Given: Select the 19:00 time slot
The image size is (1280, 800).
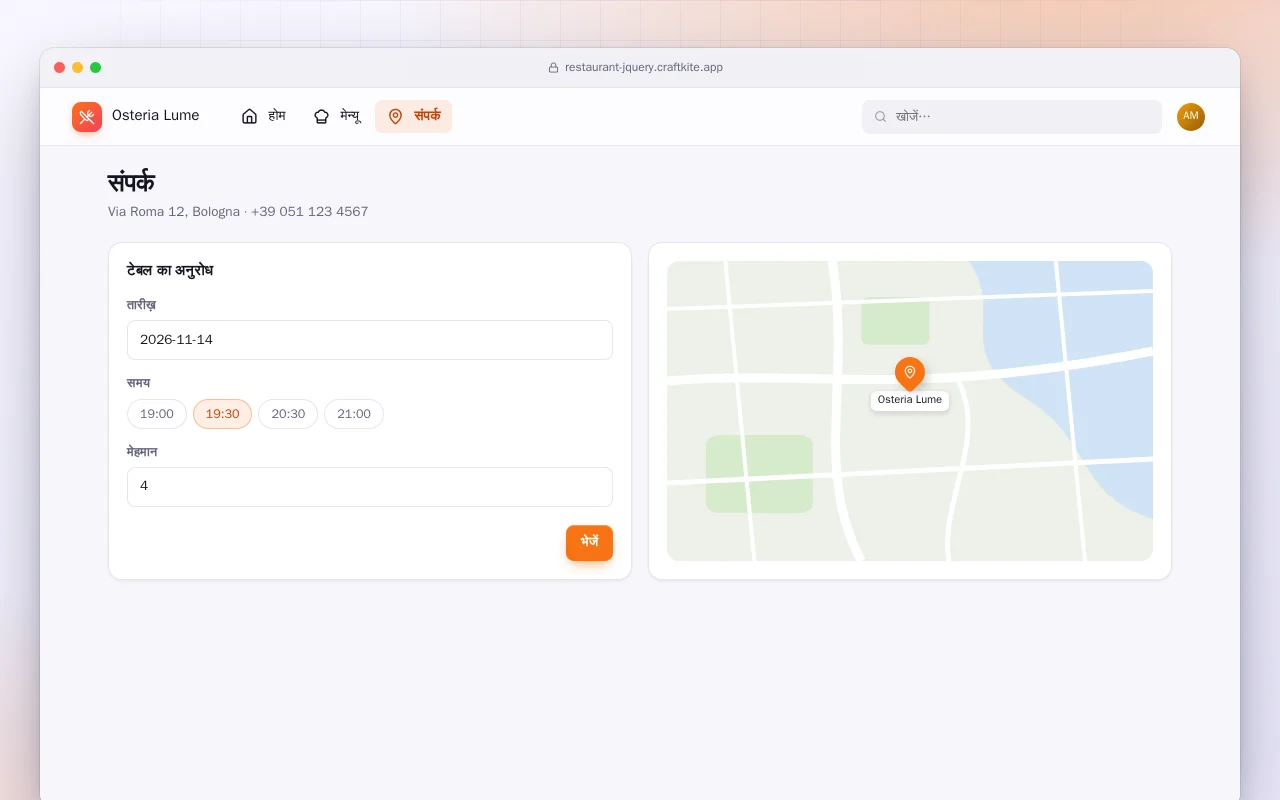Looking at the screenshot, I should [157, 414].
